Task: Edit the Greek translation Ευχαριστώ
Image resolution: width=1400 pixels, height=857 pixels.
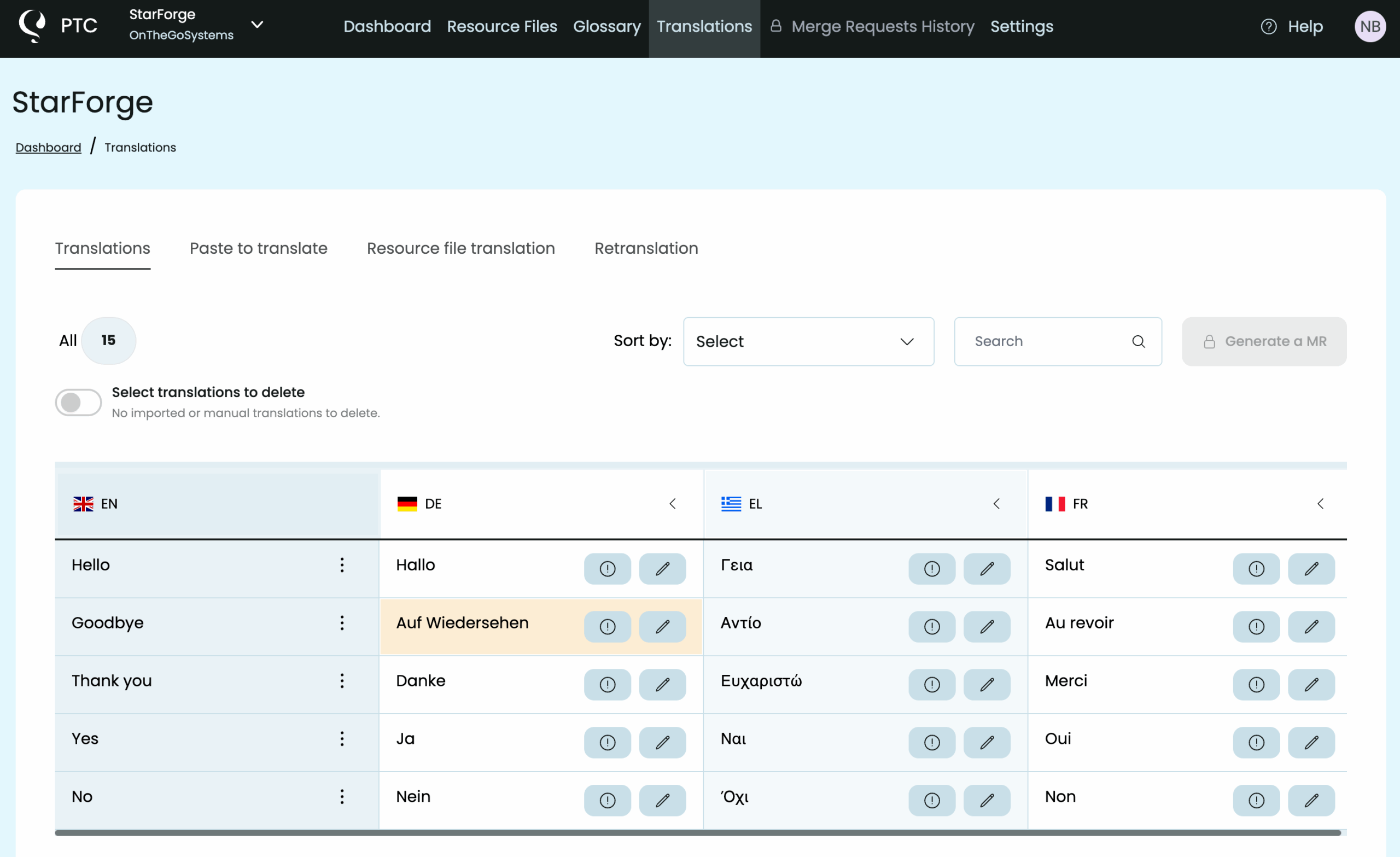Action: [x=987, y=684]
